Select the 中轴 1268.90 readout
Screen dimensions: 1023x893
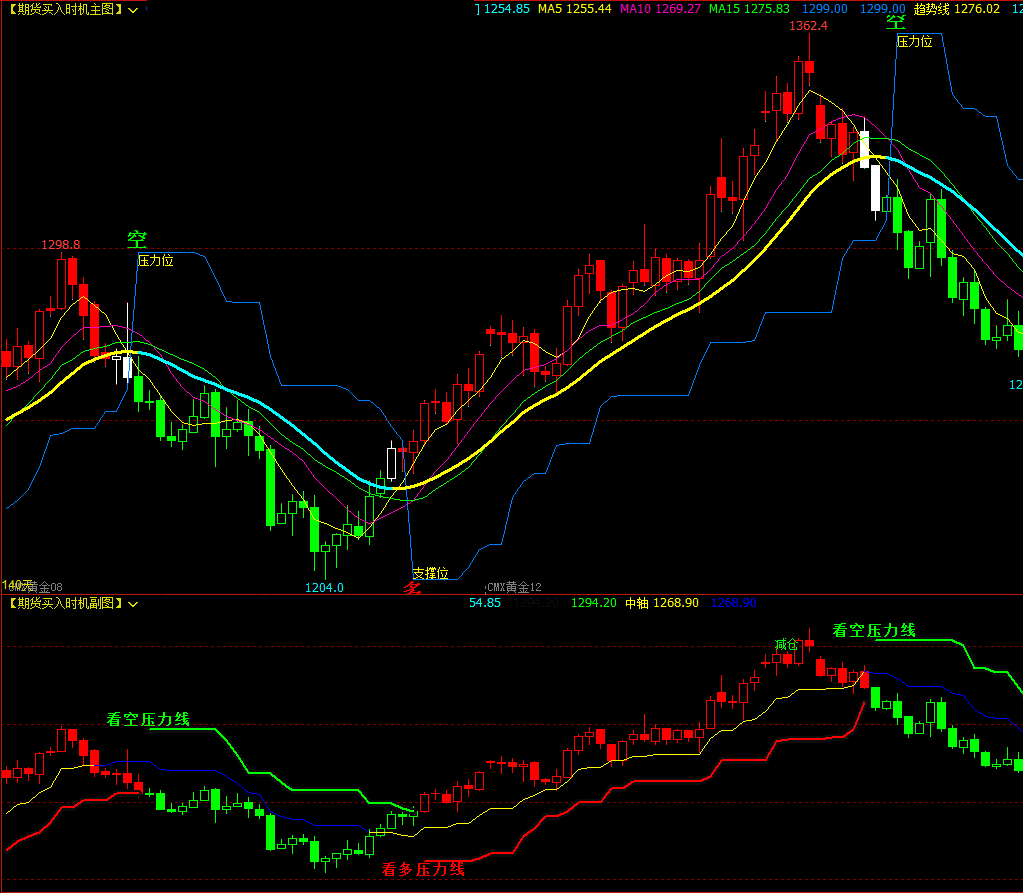point(662,603)
